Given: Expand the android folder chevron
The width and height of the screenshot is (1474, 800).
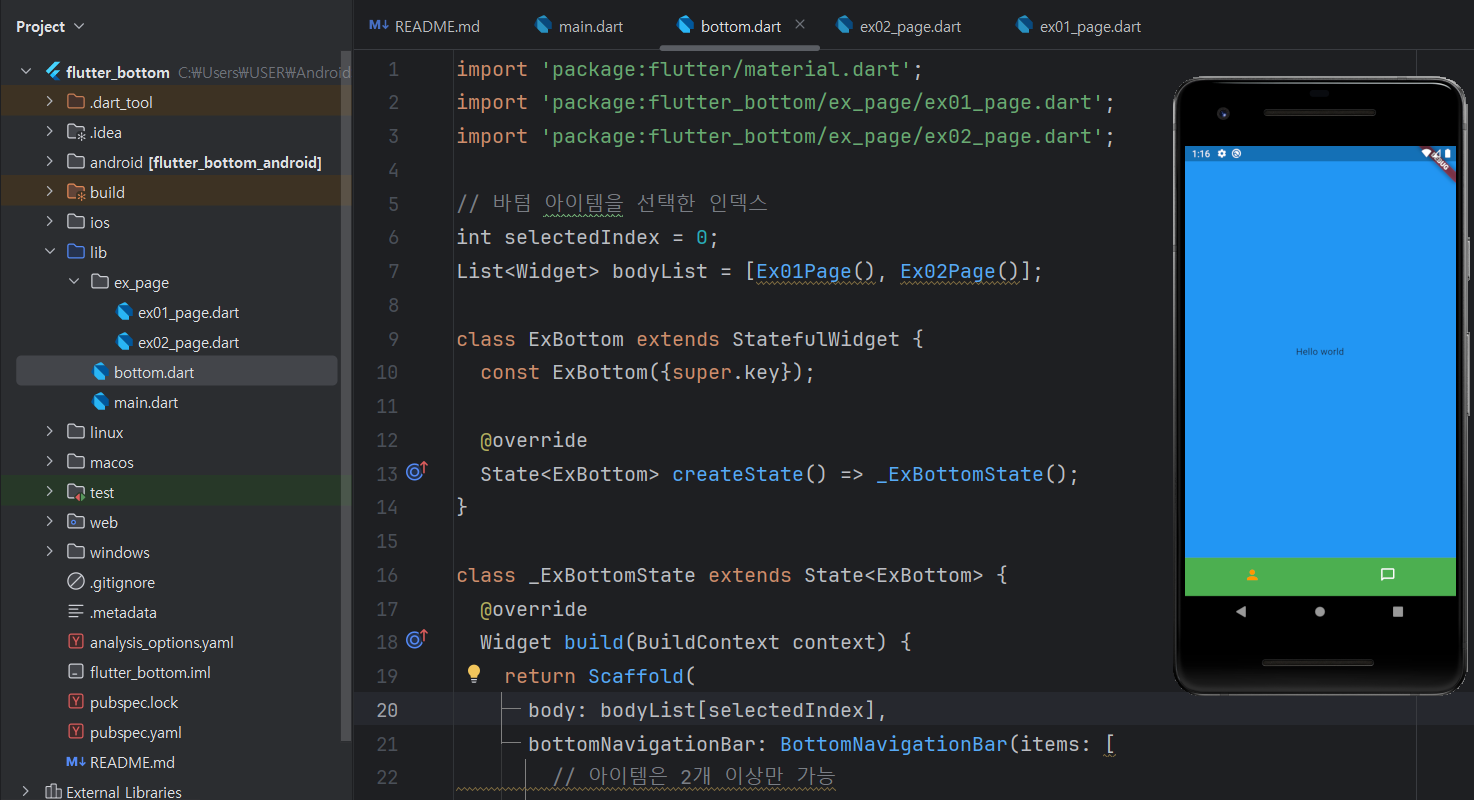Looking at the screenshot, I should 50,162.
